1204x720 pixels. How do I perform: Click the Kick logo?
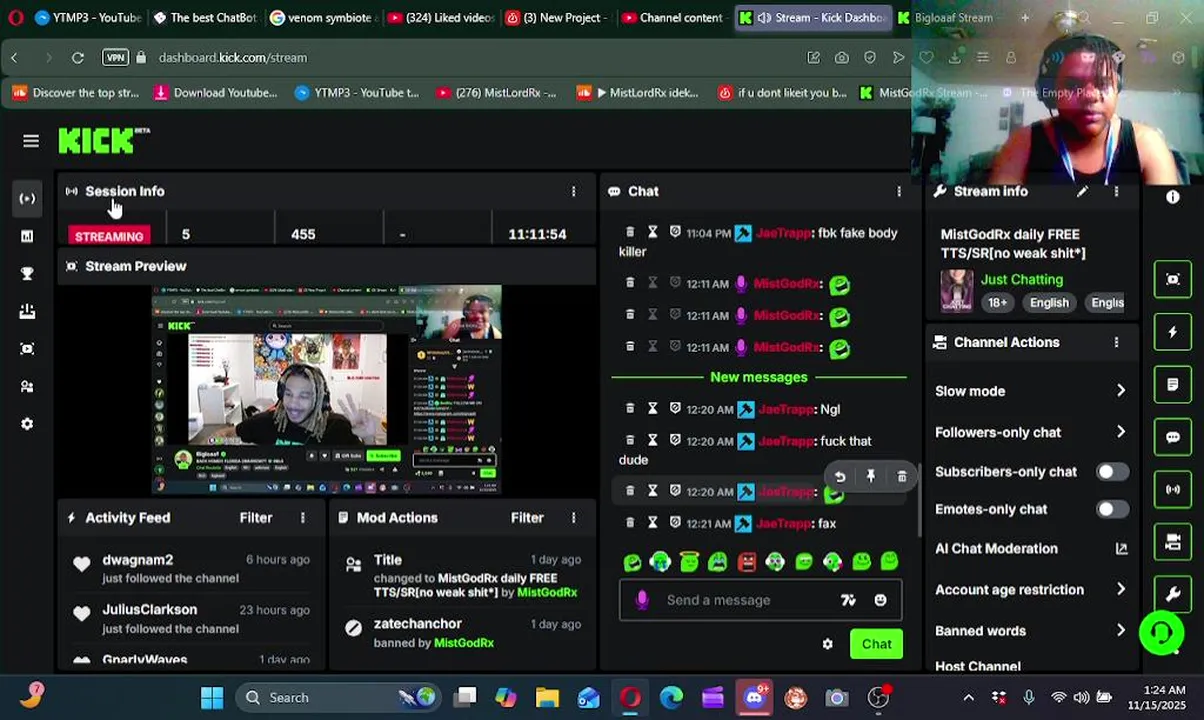[103, 141]
